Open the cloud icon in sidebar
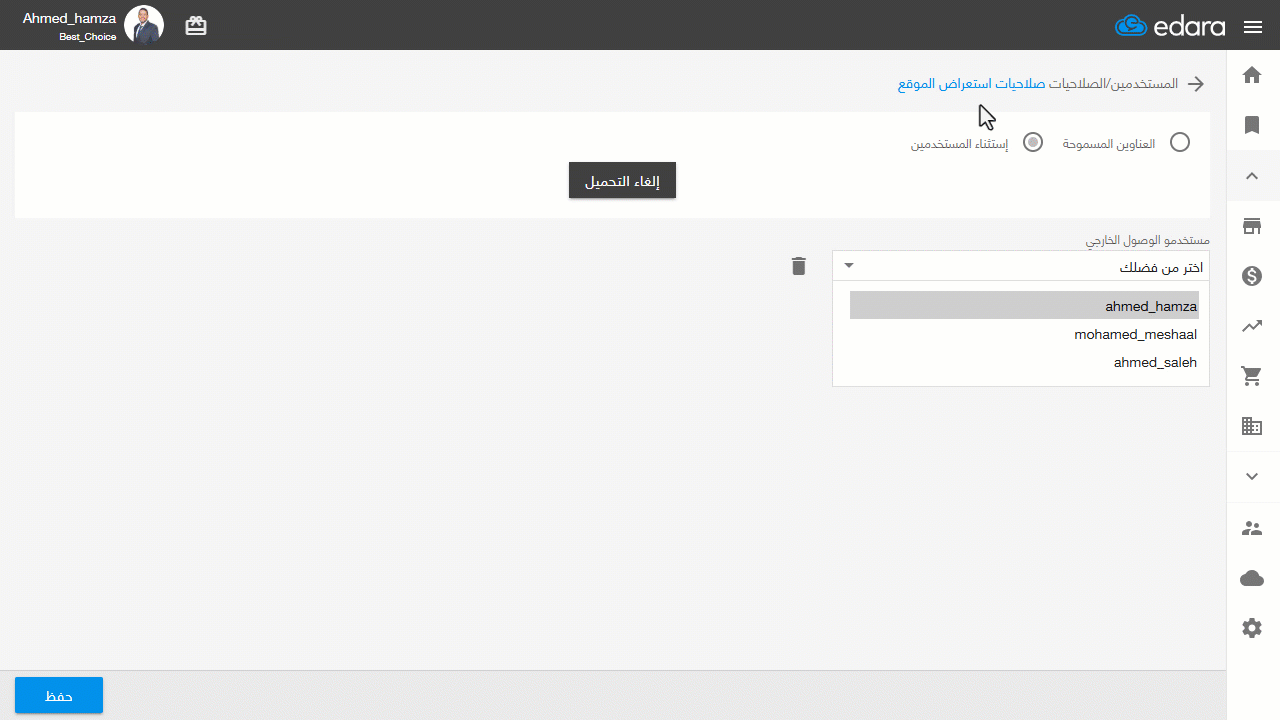The width and height of the screenshot is (1280, 720). (x=1252, y=578)
